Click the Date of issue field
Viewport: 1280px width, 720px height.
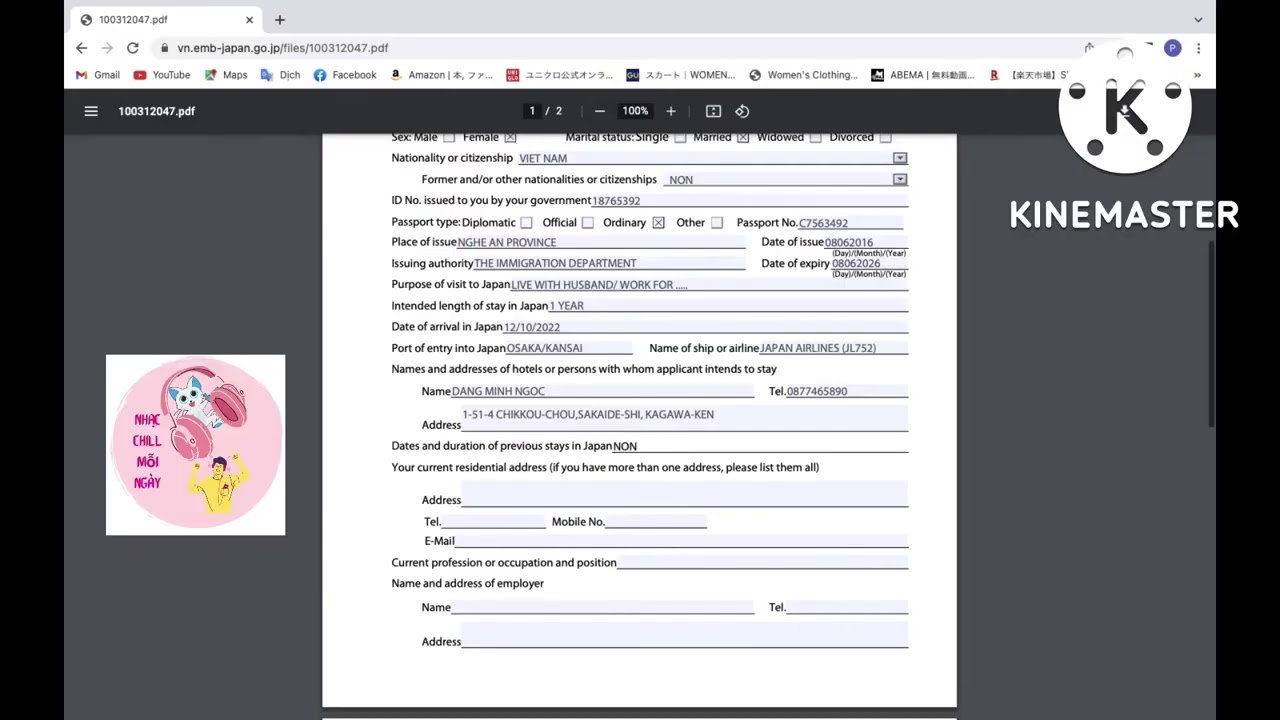[x=866, y=242]
